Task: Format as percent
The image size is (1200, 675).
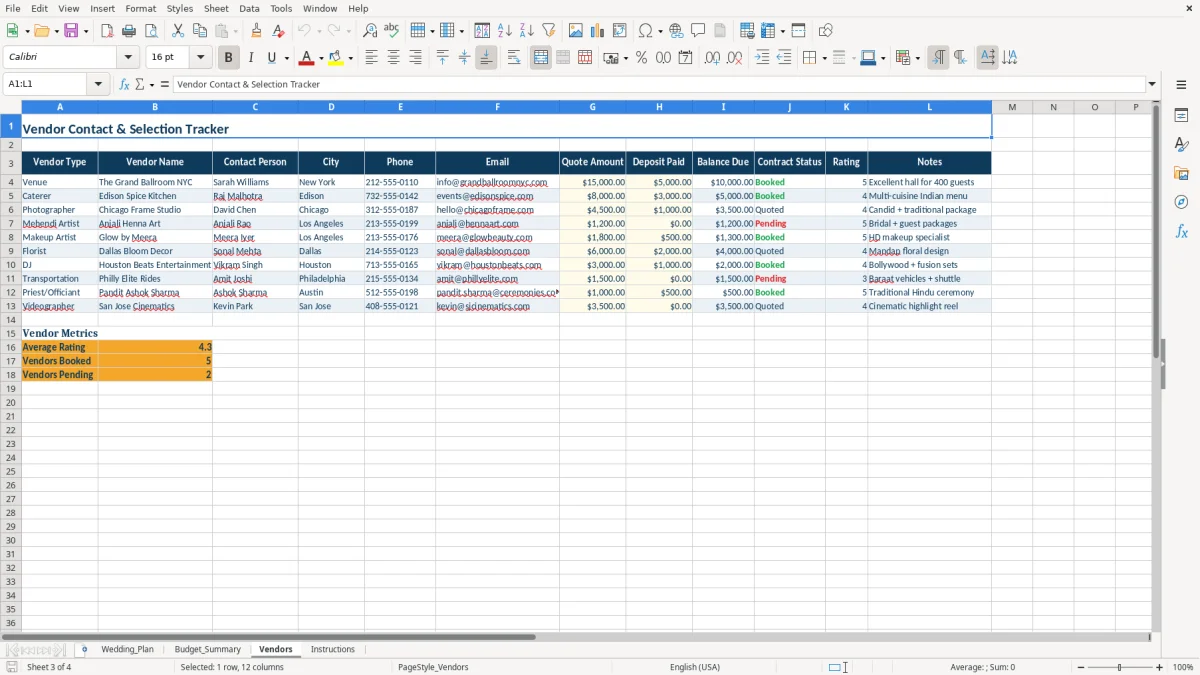Action: click(x=642, y=58)
